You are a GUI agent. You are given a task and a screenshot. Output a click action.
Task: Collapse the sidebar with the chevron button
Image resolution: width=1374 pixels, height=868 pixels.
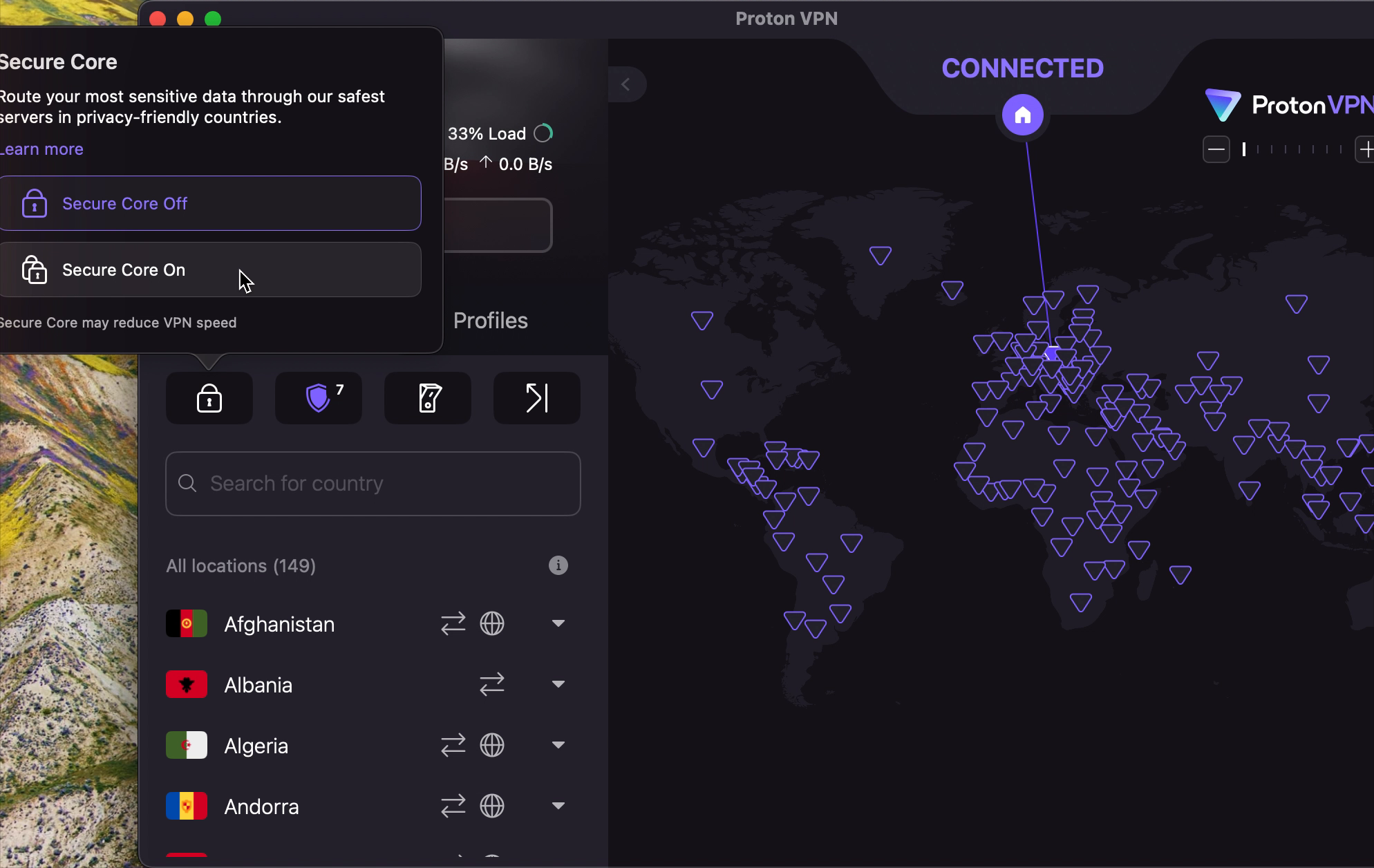coord(626,84)
